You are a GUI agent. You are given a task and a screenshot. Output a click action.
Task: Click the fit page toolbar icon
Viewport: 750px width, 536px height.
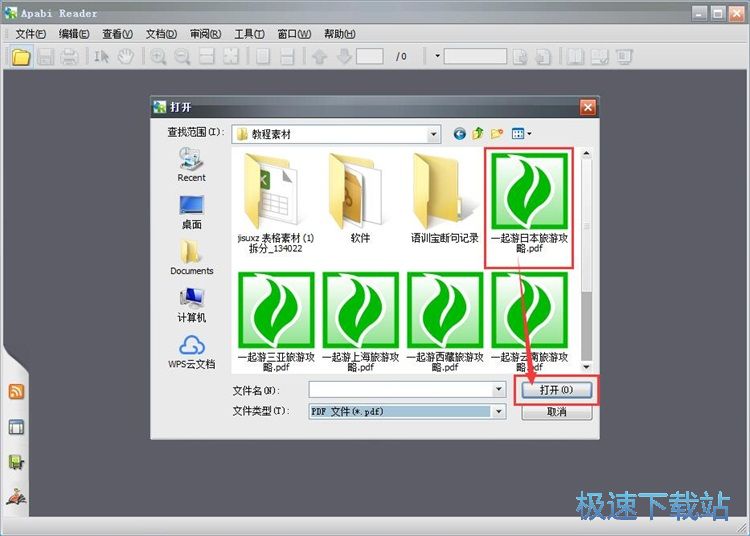[231, 56]
